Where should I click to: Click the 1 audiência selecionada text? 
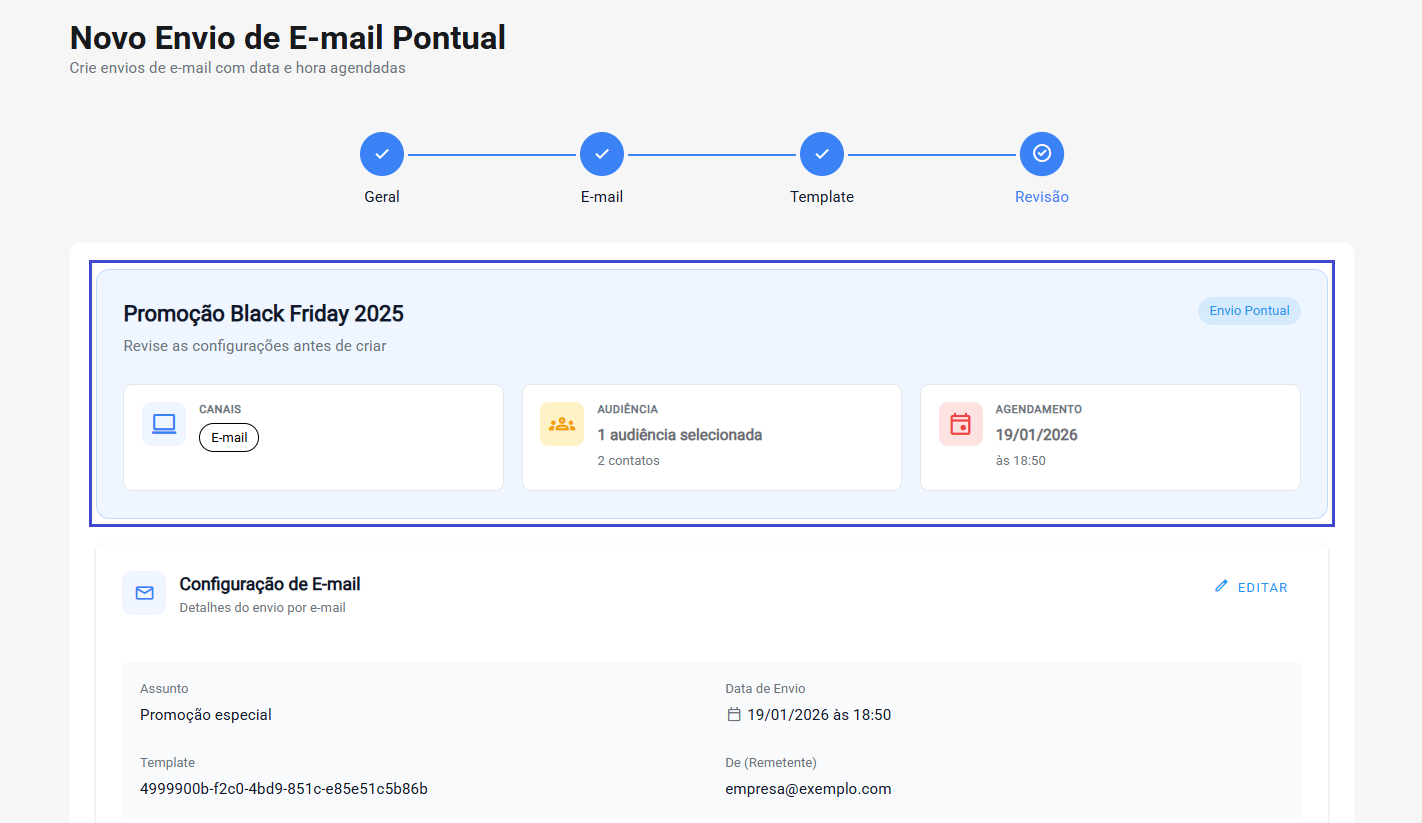tap(680, 435)
